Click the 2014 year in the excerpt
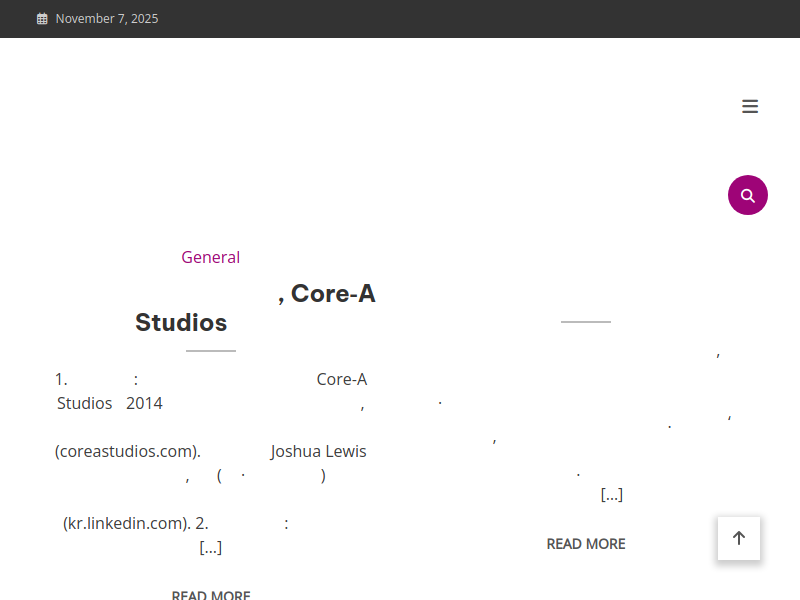Image resolution: width=800 pixels, height=600 pixels. (x=144, y=403)
